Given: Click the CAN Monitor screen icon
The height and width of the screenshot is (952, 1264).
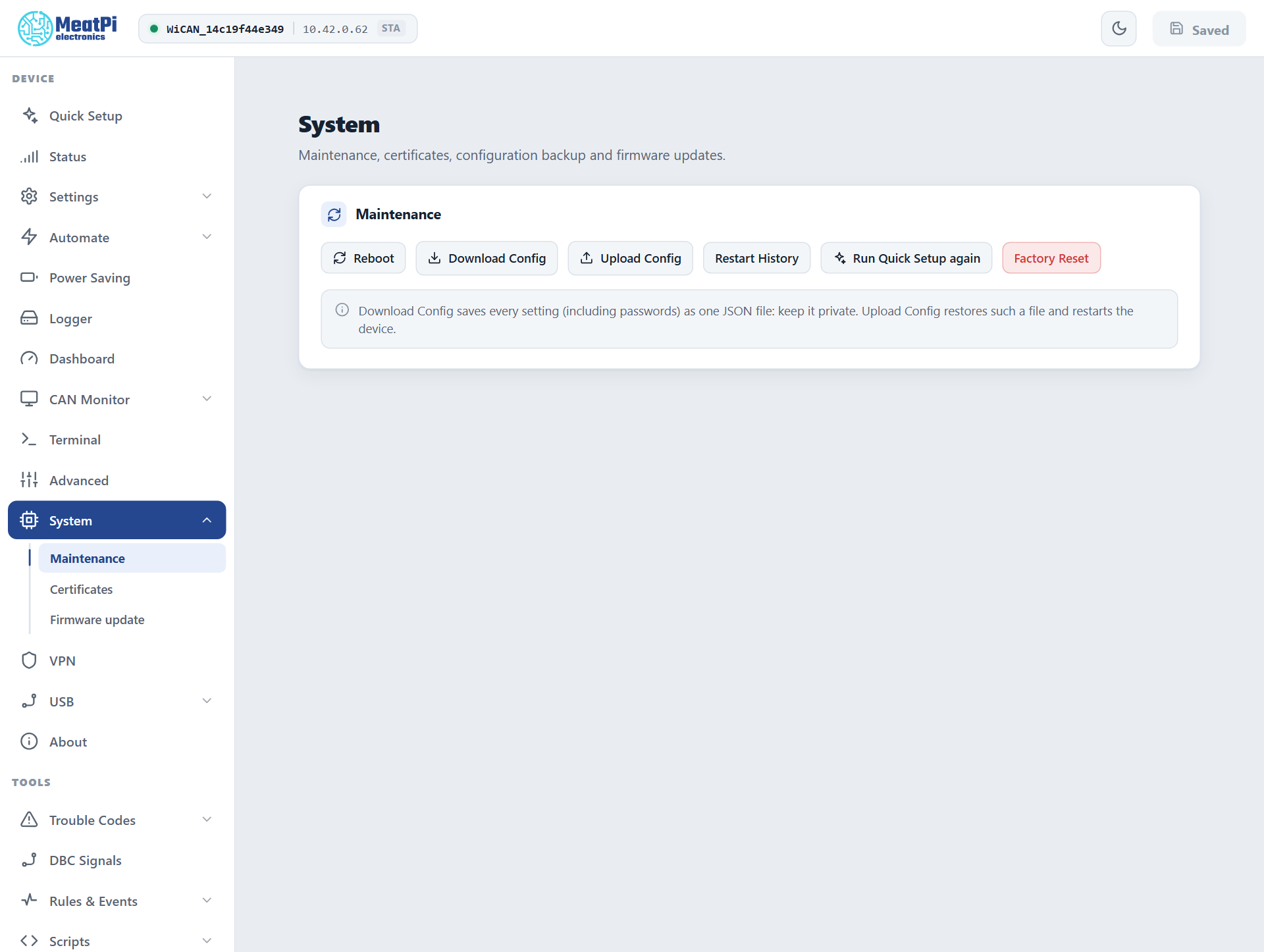Looking at the screenshot, I should click(30, 399).
